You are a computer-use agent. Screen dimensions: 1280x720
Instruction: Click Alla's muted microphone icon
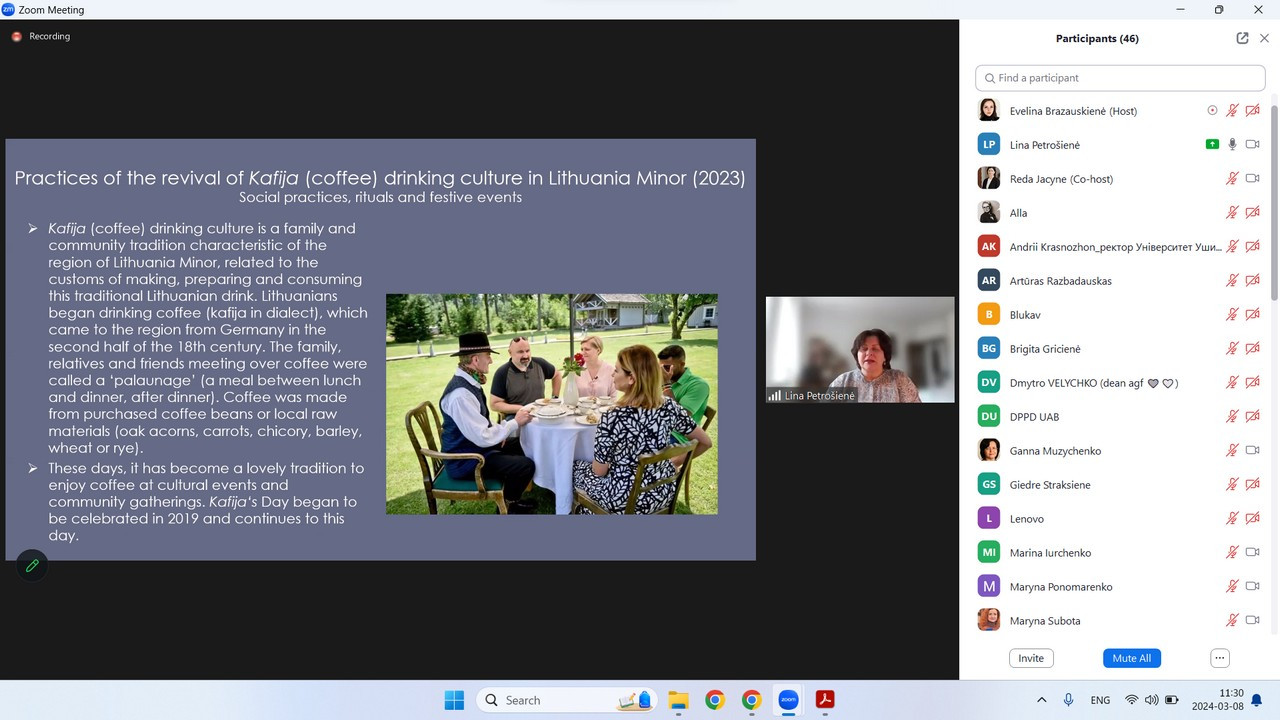pos(1233,213)
